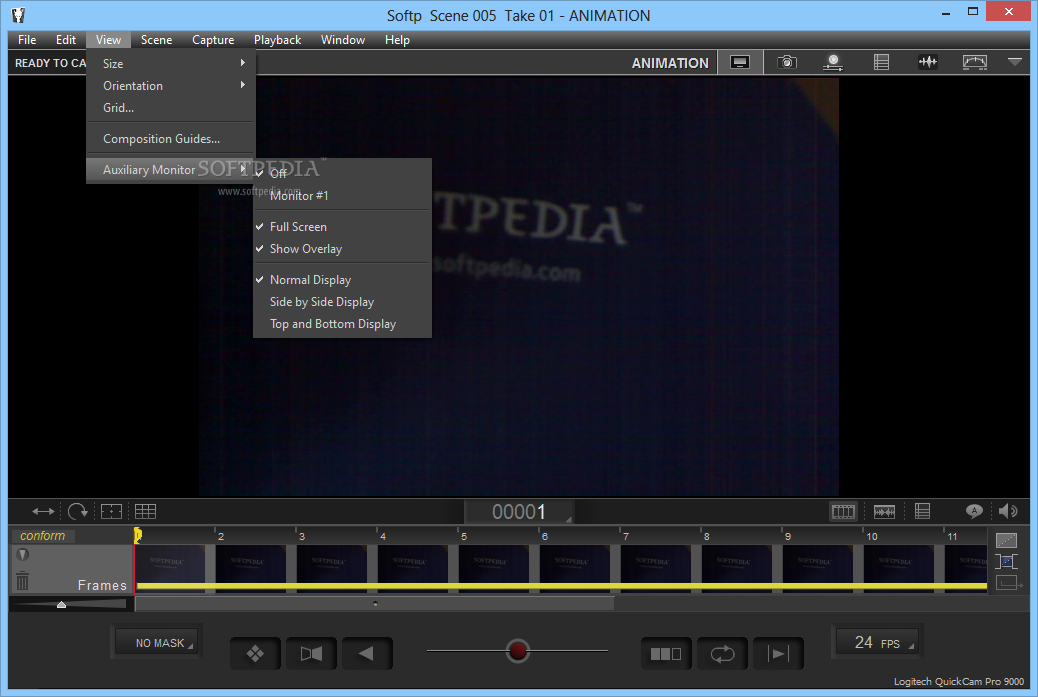Click the mirror horizontal arrows icon
This screenshot has height=697, width=1038.
click(43, 511)
